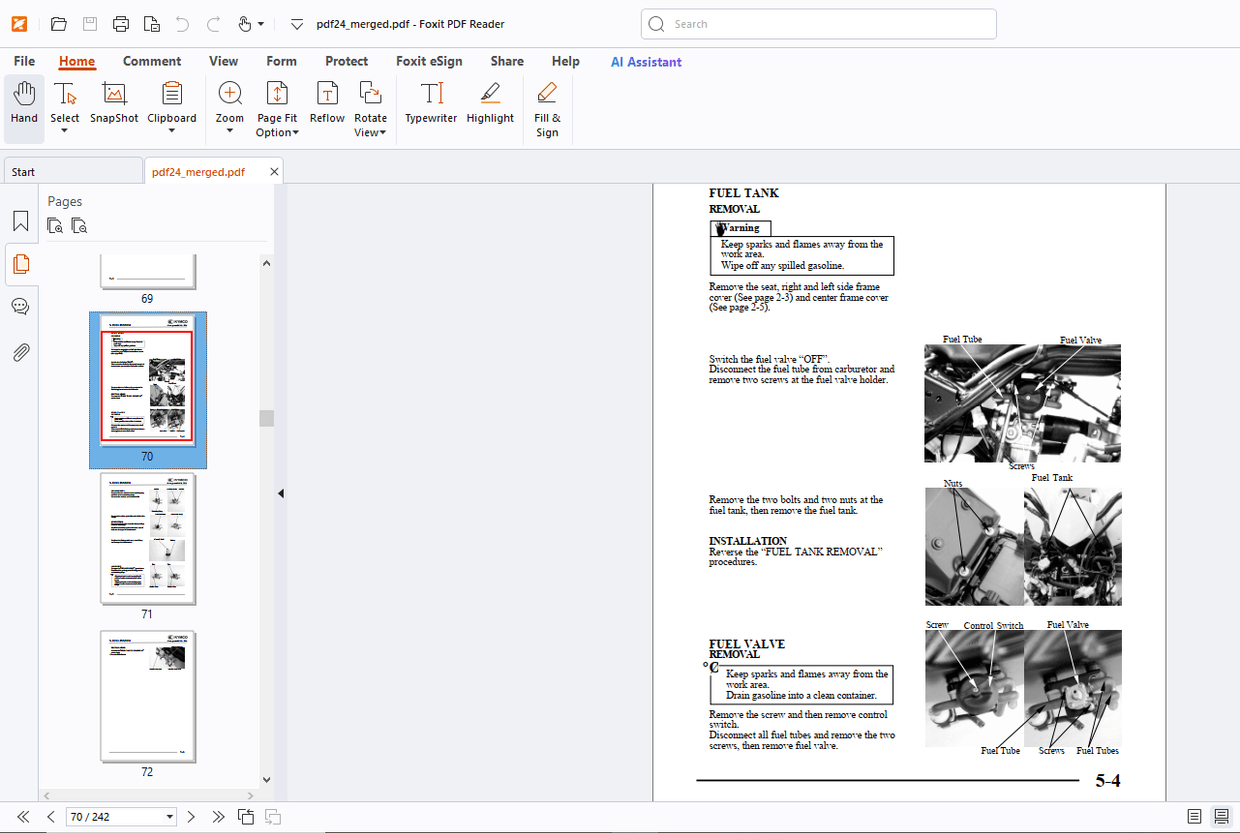1240x833 pixels.
Task: Open the AI Assistant tab
Action: [x=646, y=61]
